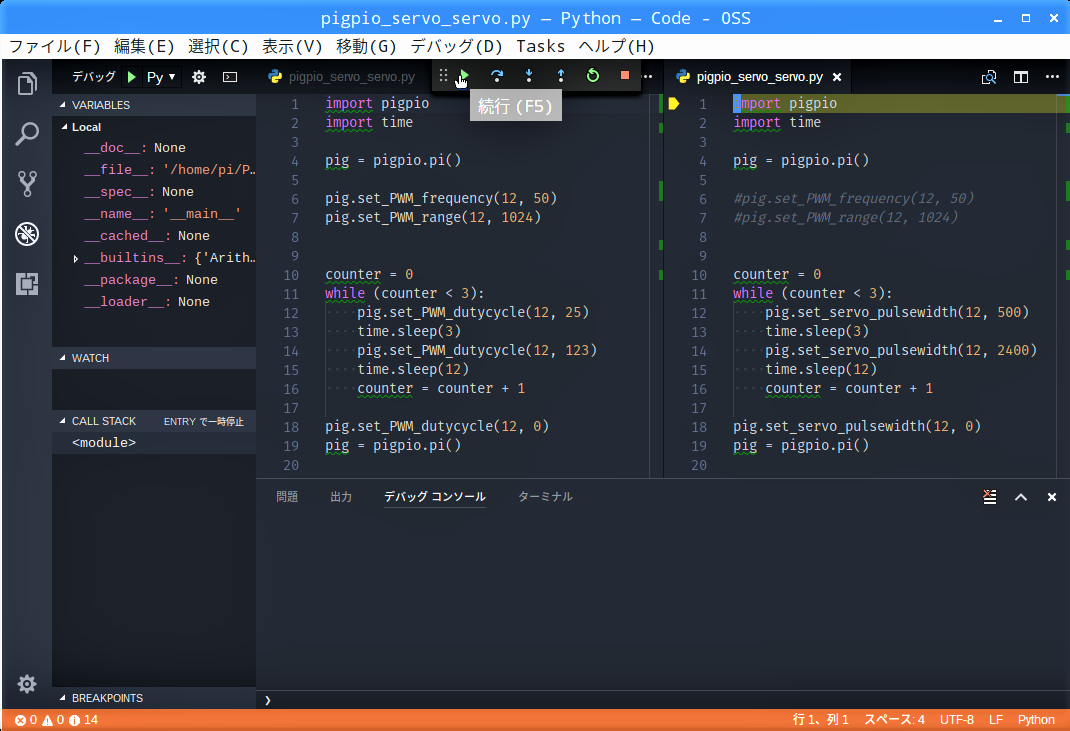Viewport: 1070px width, 731px height.
Task: Open the 選択(C) menu
Action: 218,46
